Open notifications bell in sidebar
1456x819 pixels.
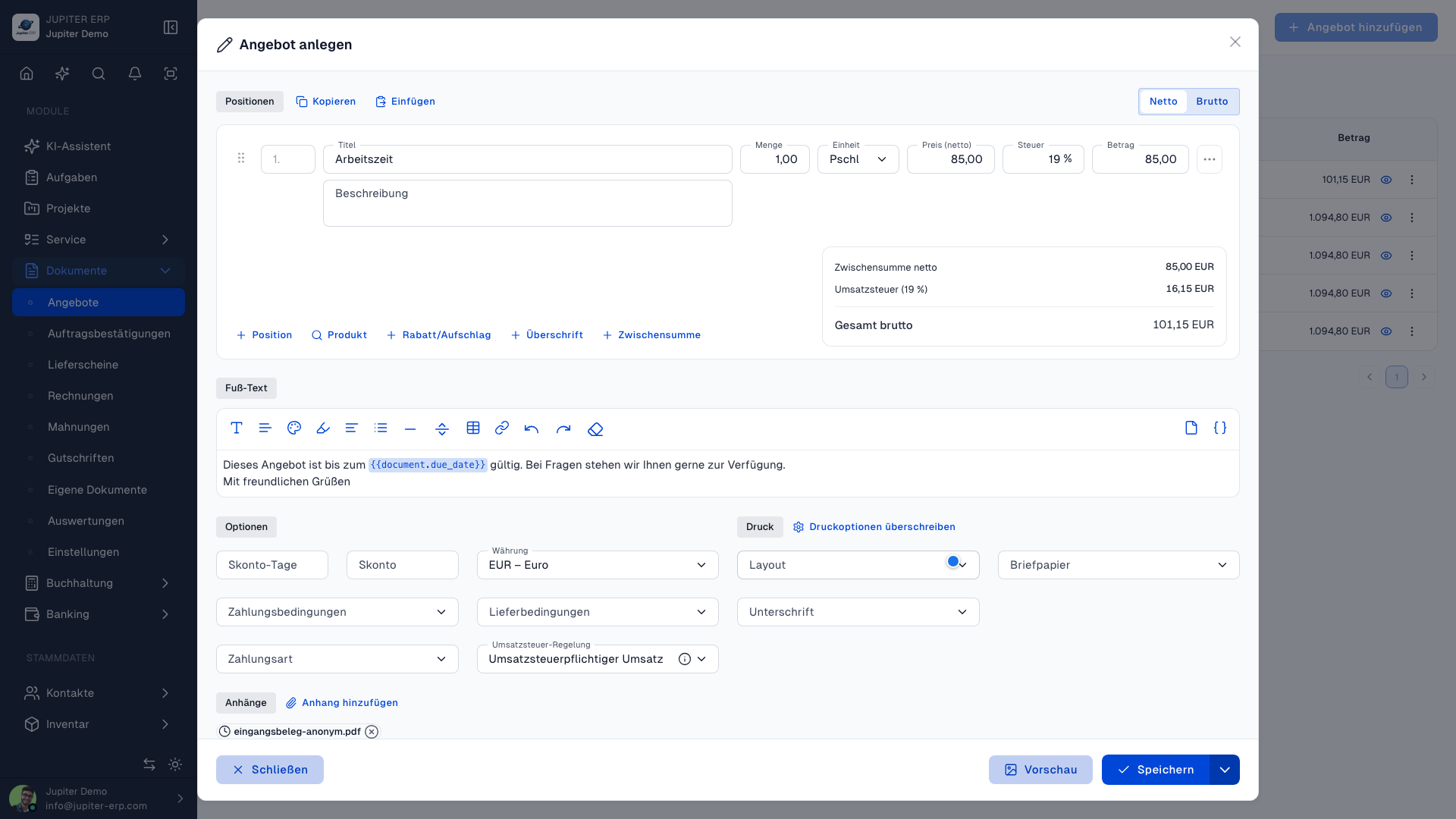(135, 74)
